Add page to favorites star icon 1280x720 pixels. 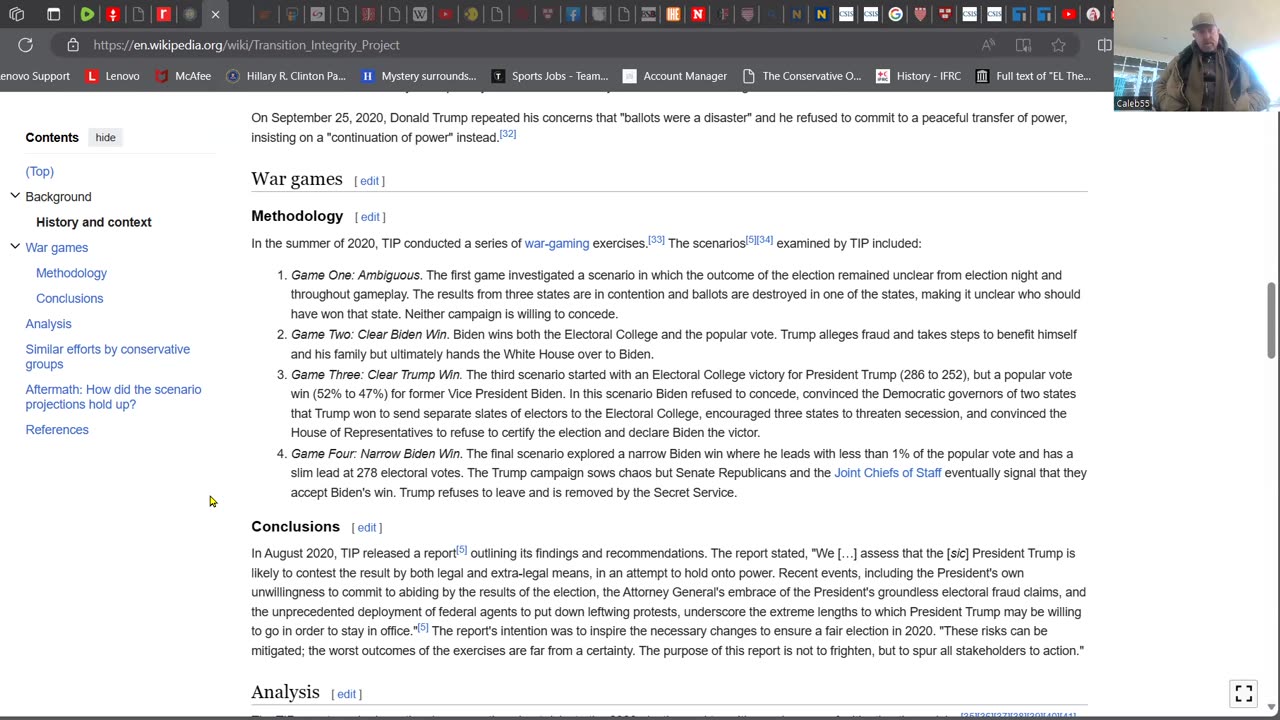tap(1058, 45)
